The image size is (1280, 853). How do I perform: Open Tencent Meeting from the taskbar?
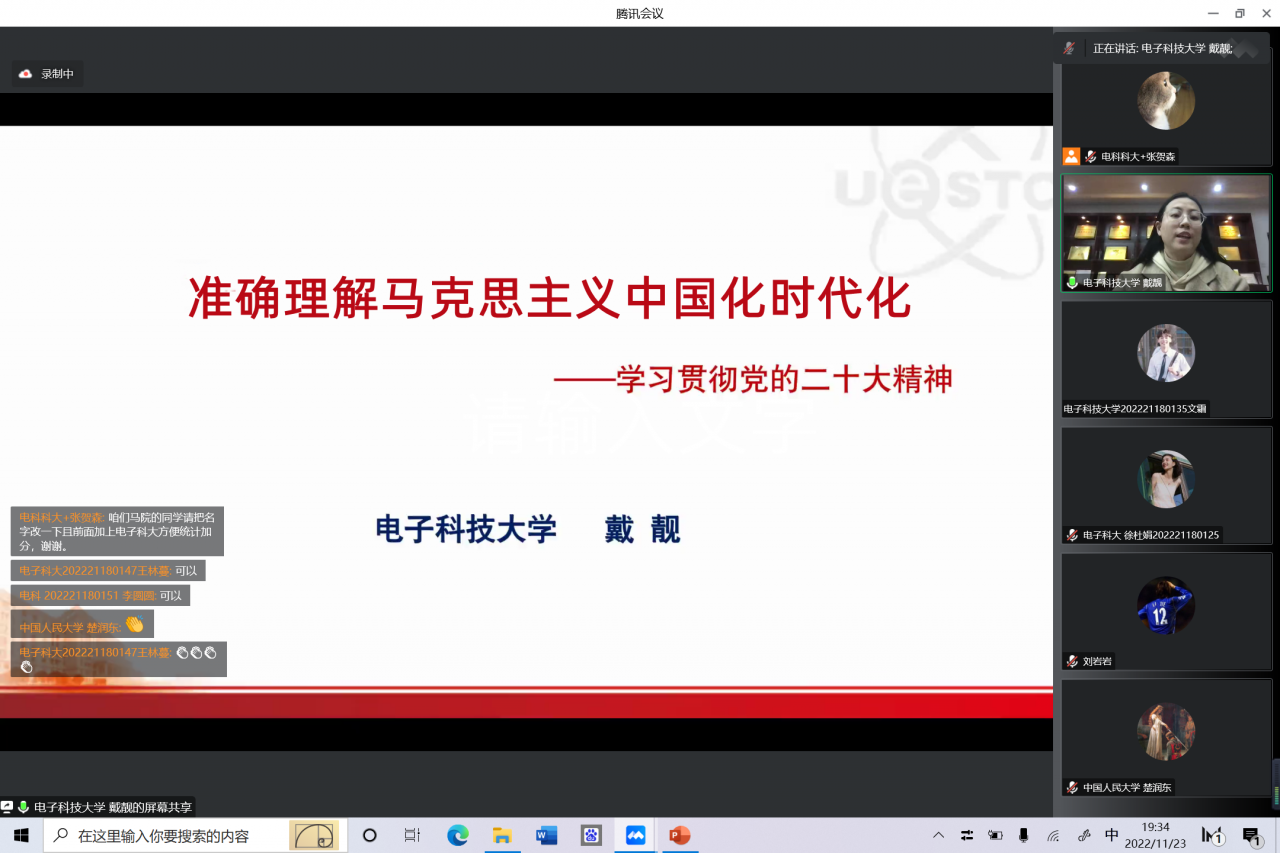point(635,836)
